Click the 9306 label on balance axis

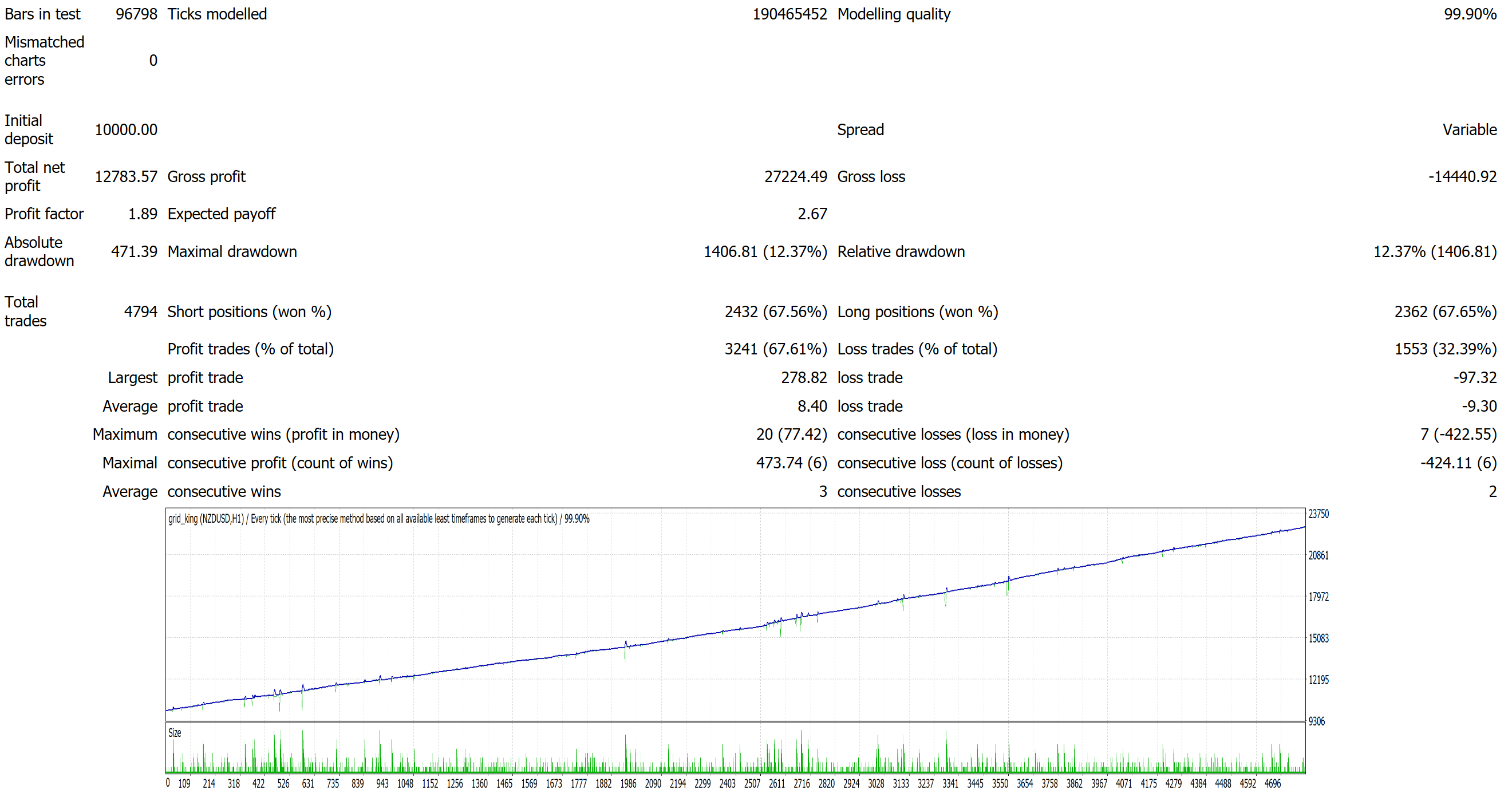tap(1317, 721)
